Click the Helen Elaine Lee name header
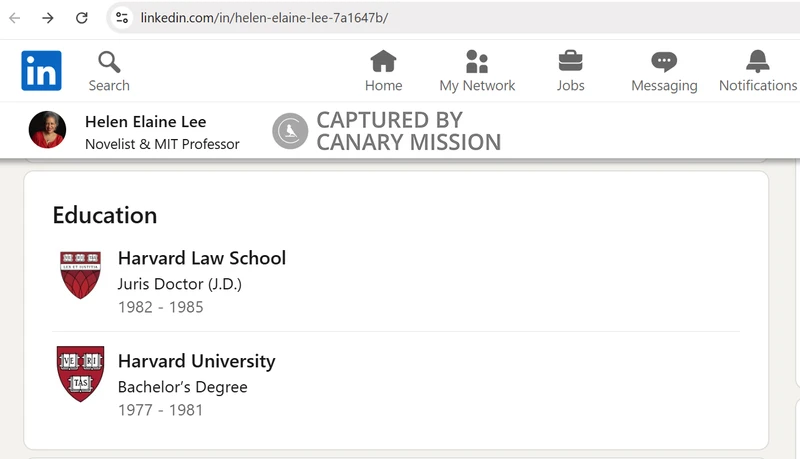Image resolution: width=800 pixels, height=459 pixels. click(x=146, y=122)
